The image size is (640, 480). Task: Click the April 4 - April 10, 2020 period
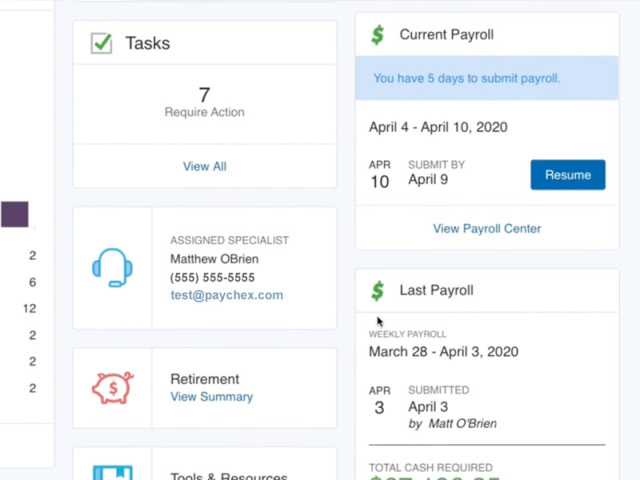pos(438,127)
